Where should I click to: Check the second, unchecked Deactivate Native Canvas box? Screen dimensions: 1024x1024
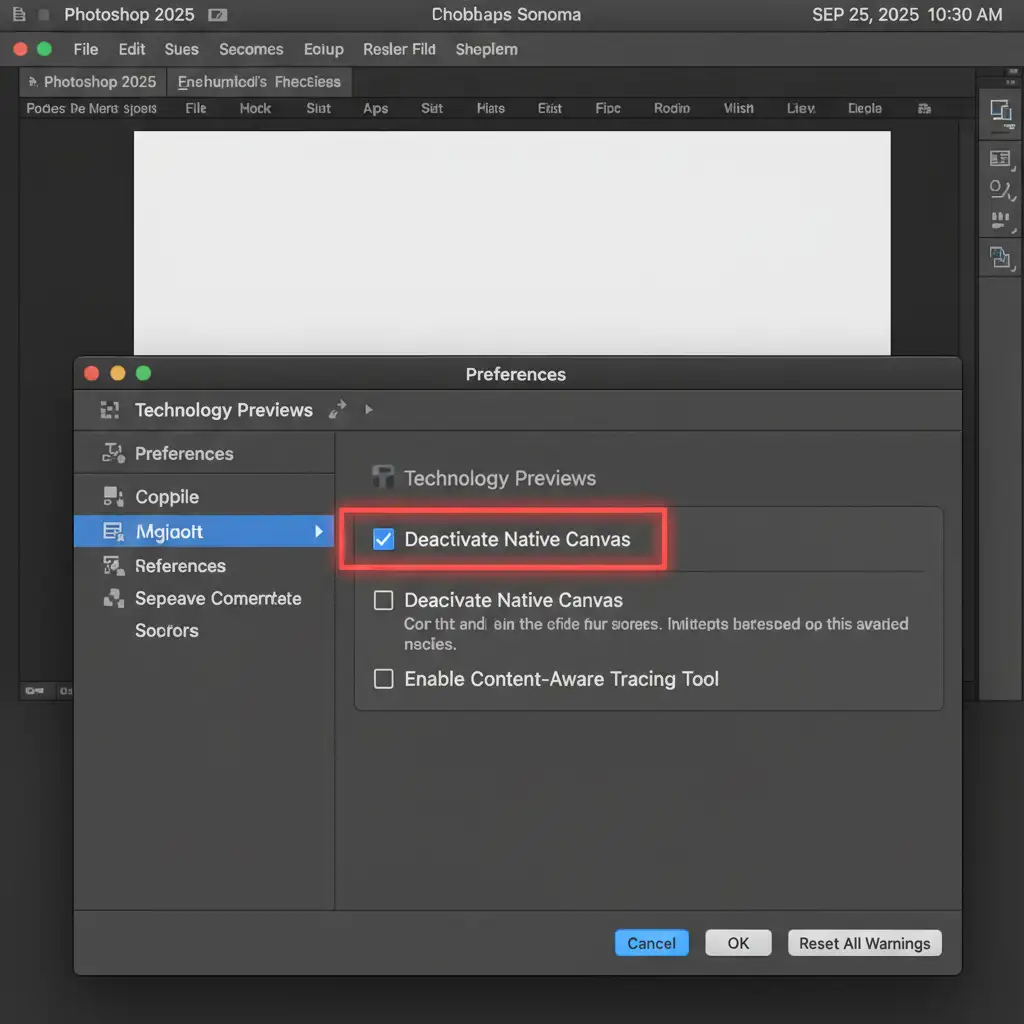[383, 601]
